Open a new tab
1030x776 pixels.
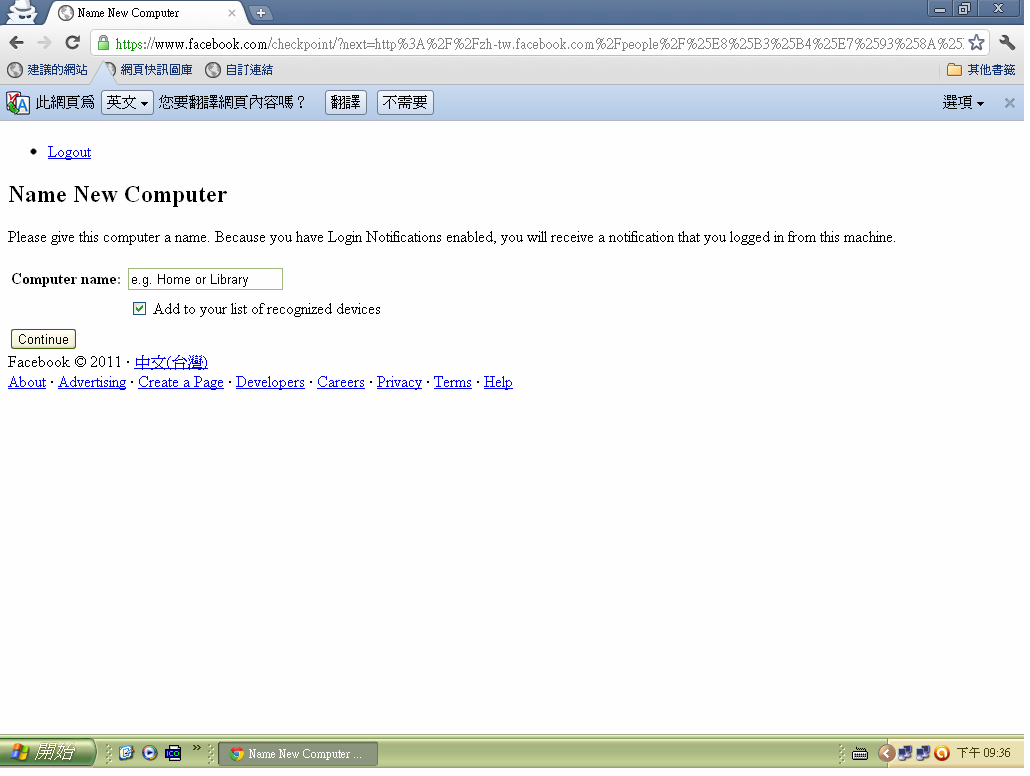click(261, 12)
